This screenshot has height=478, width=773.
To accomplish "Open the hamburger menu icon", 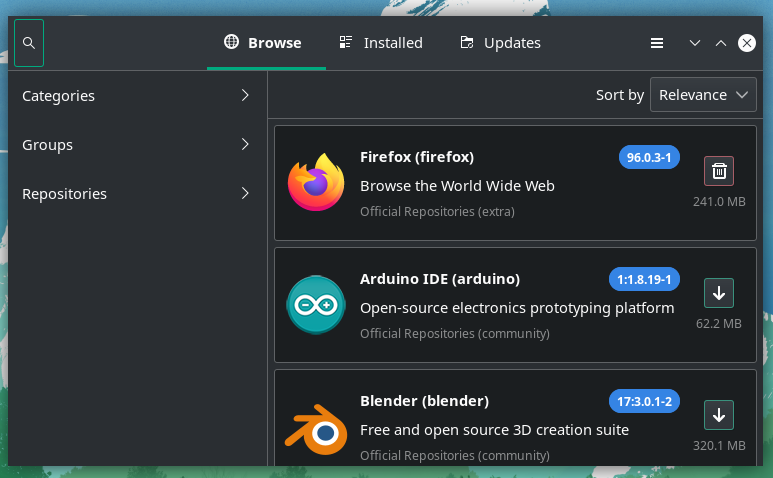I will pos(657,43).
